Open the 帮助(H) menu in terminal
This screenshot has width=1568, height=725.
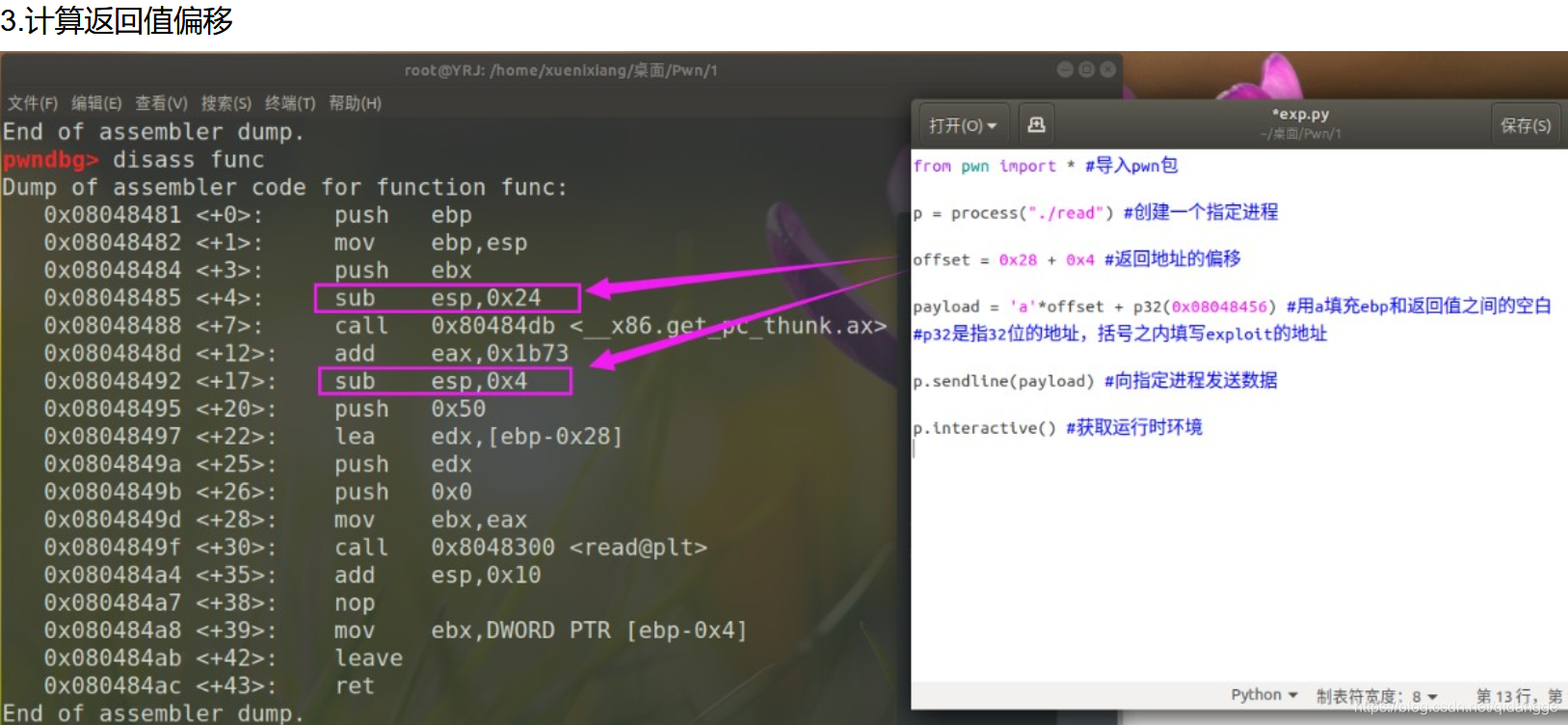pos(355,103)
